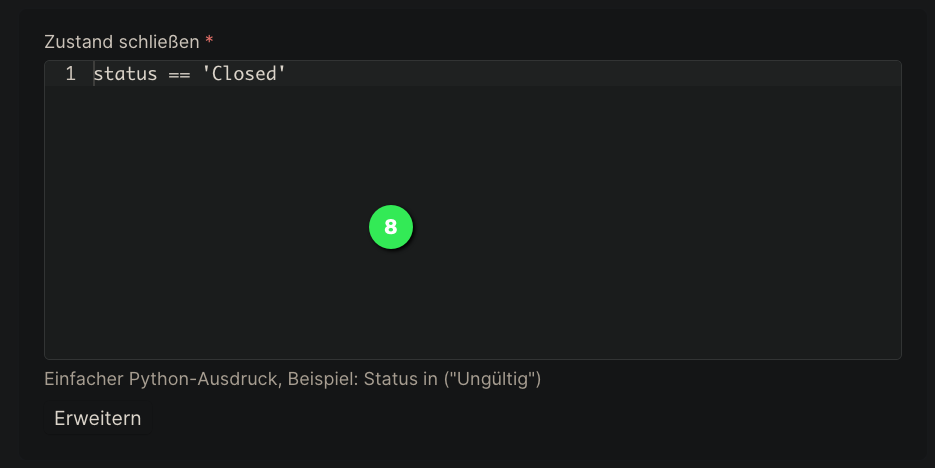Click the empty gutter area below line number 1
This screenshot has width=935, height=468.
(x=69, y=221)
